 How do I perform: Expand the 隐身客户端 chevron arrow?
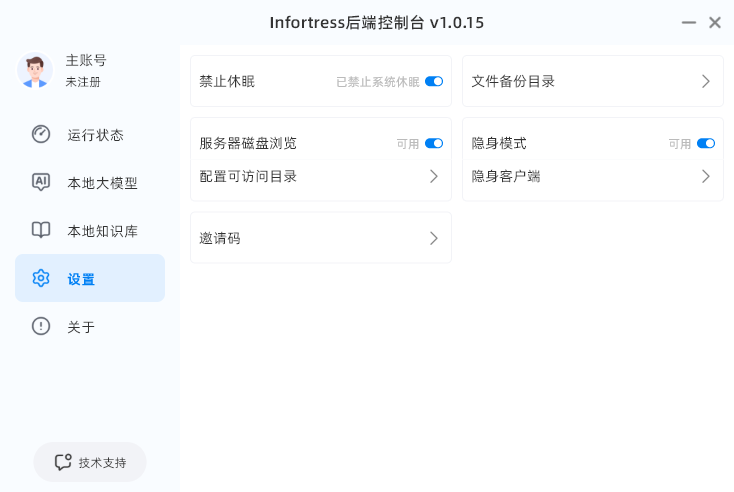[705, 176]
